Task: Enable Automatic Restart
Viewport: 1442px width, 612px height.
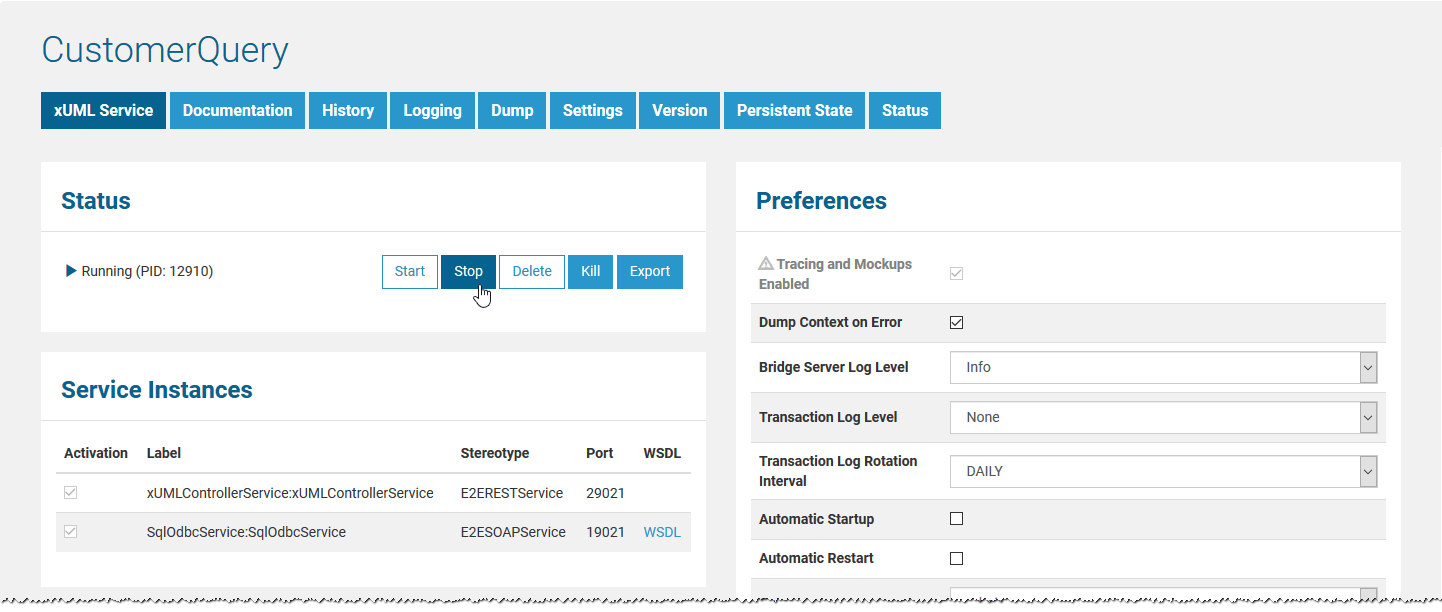Action: pos(956,558)
